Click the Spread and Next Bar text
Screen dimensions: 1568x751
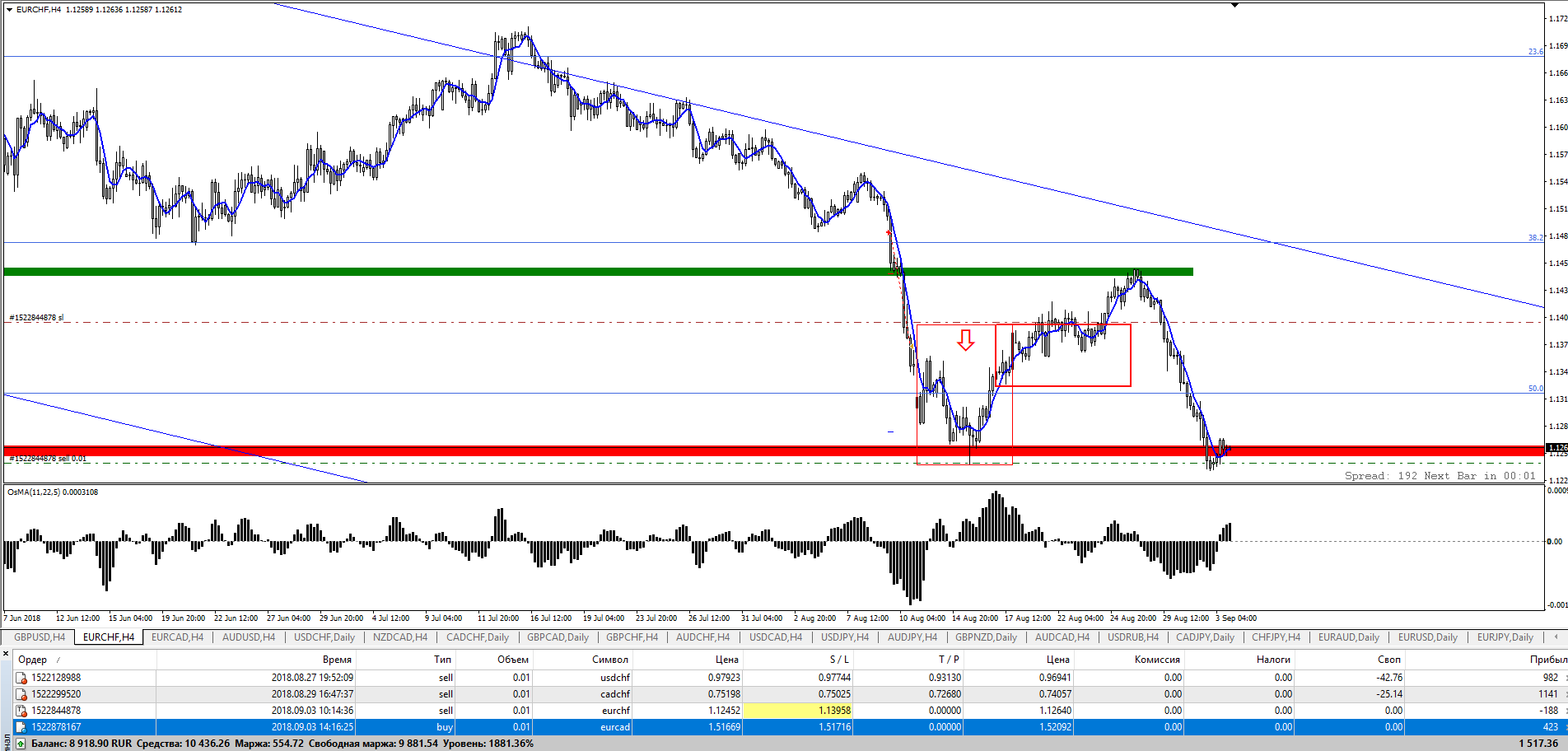point(1440,476)
